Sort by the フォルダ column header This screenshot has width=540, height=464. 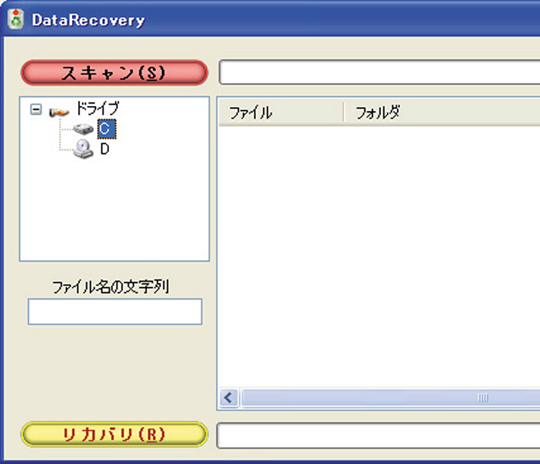pos(443,112)
